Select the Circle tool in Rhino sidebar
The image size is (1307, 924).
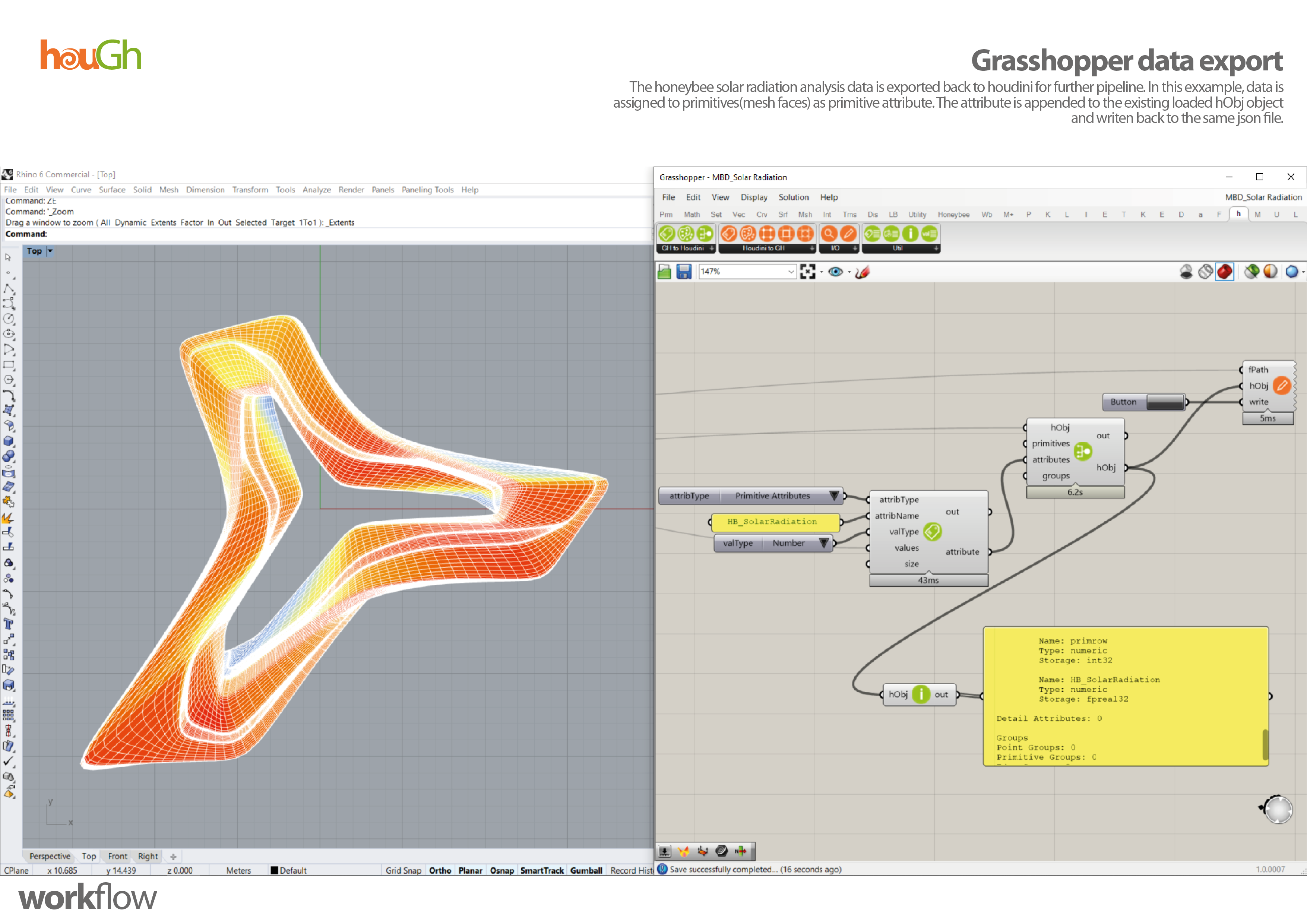point(9,319)
